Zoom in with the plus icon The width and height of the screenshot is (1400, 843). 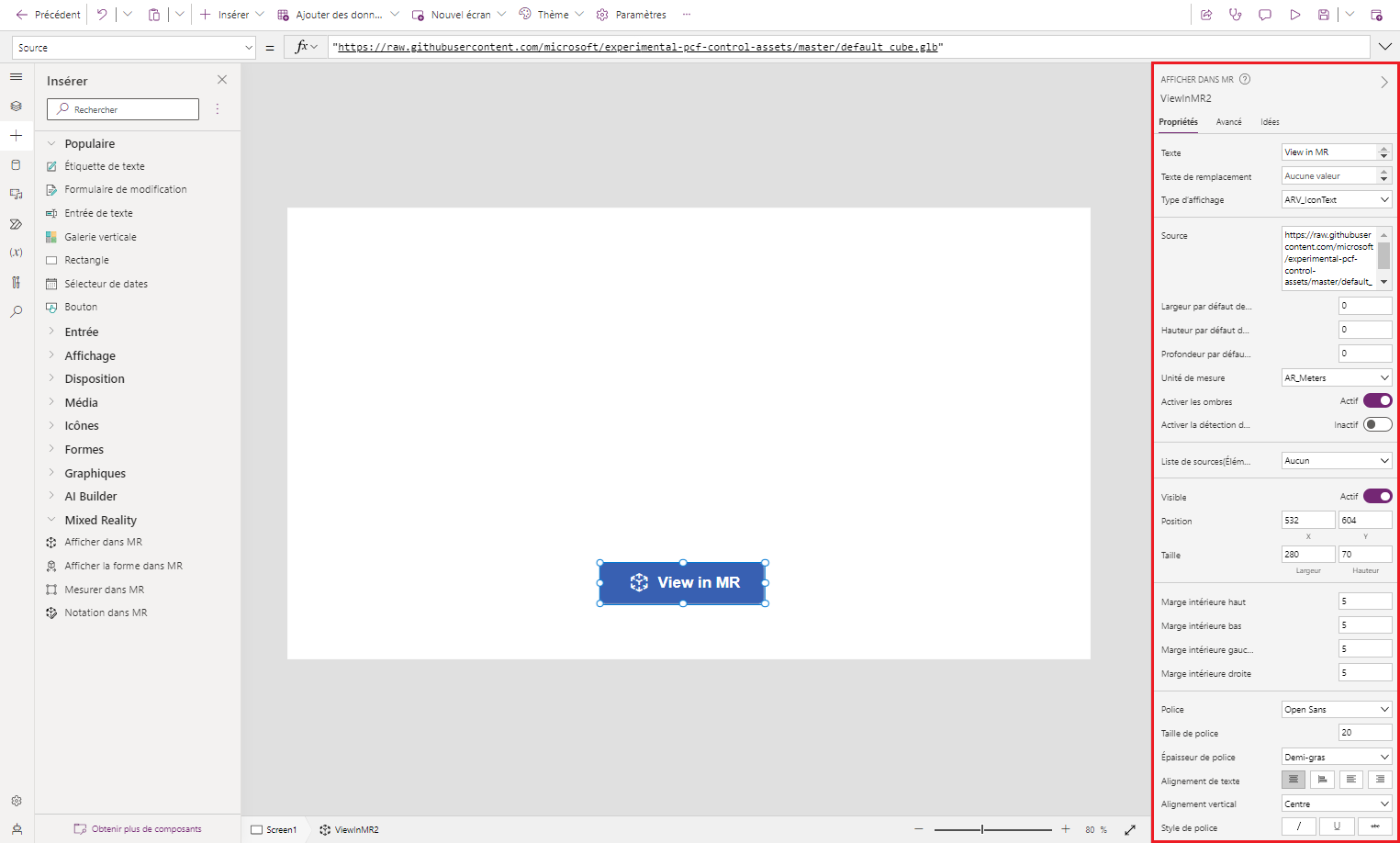1066,829
